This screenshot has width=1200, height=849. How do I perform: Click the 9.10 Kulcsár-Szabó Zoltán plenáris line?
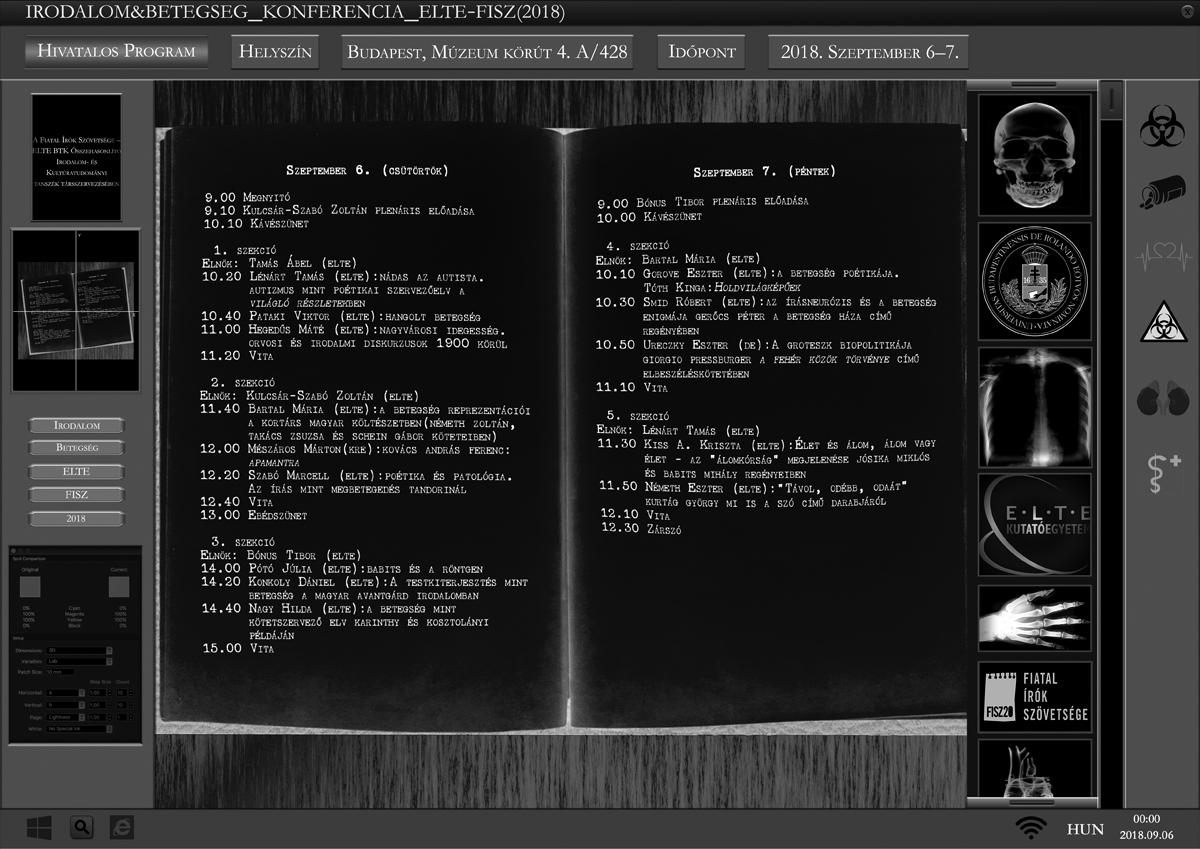coord(339,211)
